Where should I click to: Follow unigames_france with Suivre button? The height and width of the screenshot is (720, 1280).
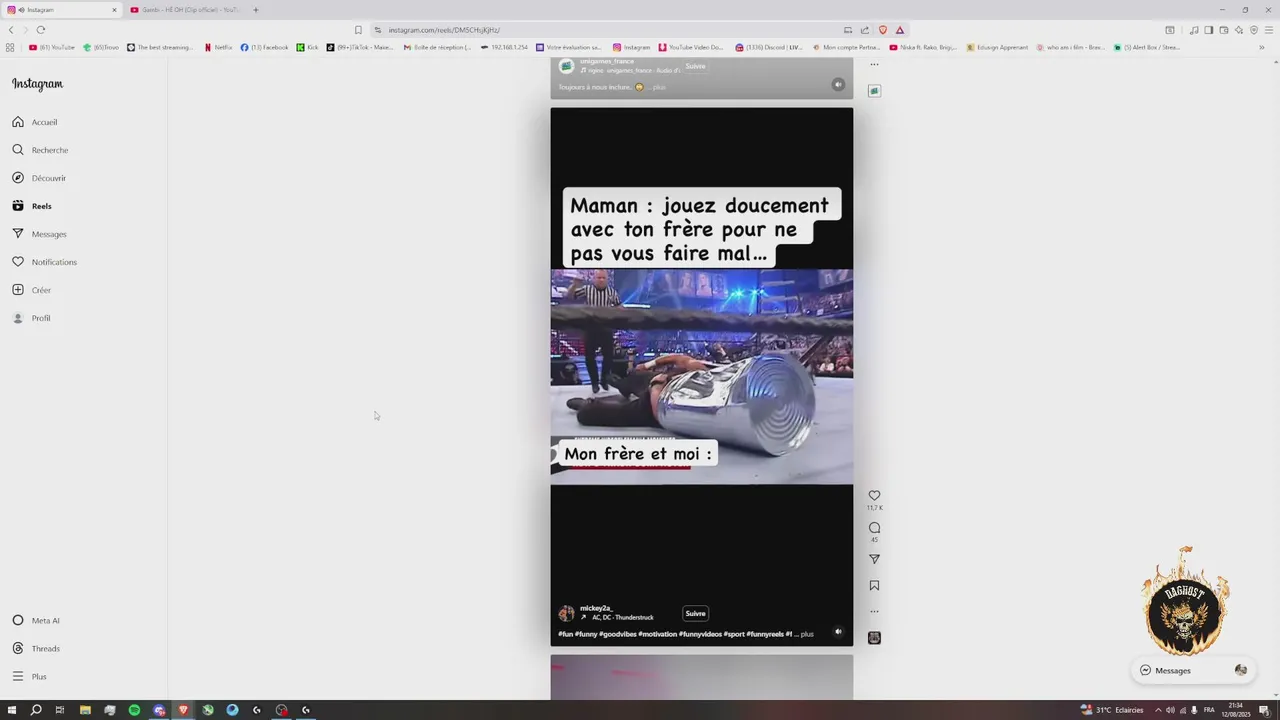[x=695, y=66]
